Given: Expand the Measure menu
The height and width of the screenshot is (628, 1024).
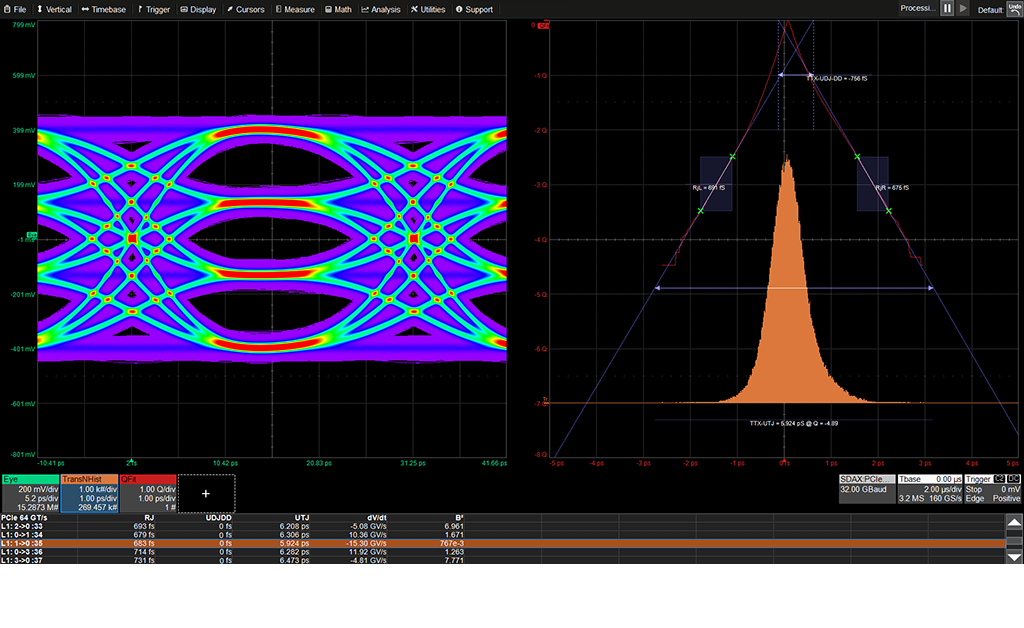Looking at the screenshot, I should click(294, 9).
